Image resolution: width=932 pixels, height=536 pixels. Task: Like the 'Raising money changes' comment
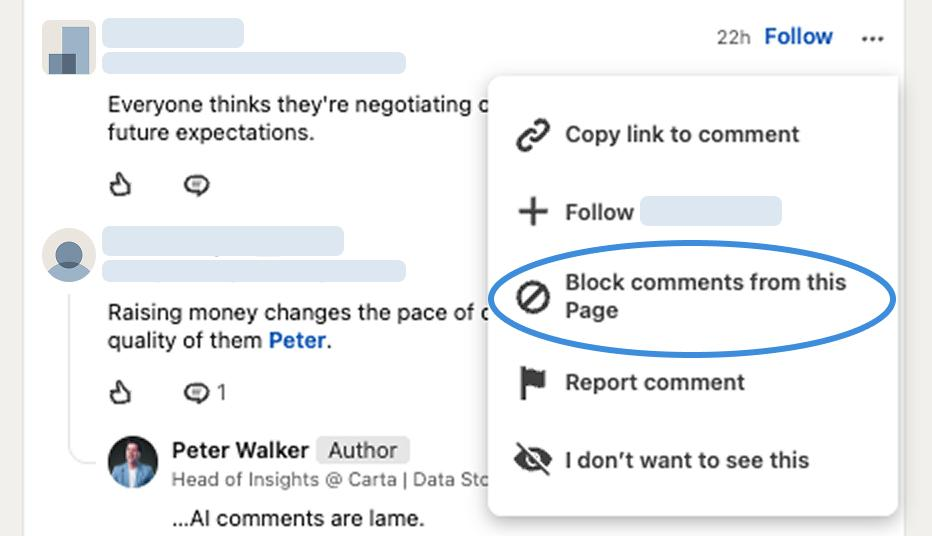[120, 392]
